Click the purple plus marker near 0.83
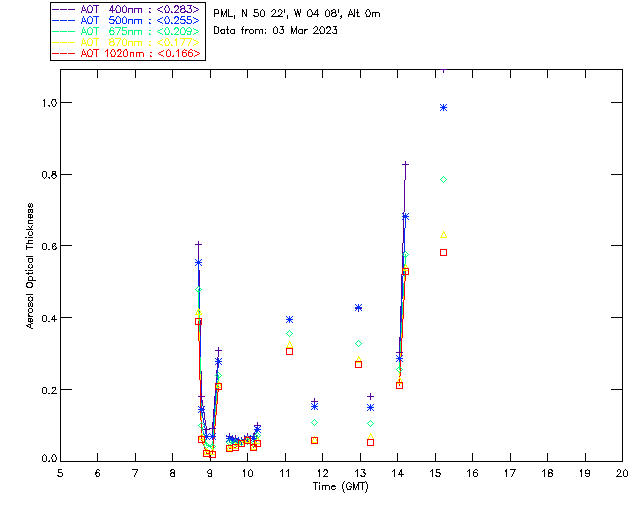The width and height of the screenshot is (640, 512). 405,164
